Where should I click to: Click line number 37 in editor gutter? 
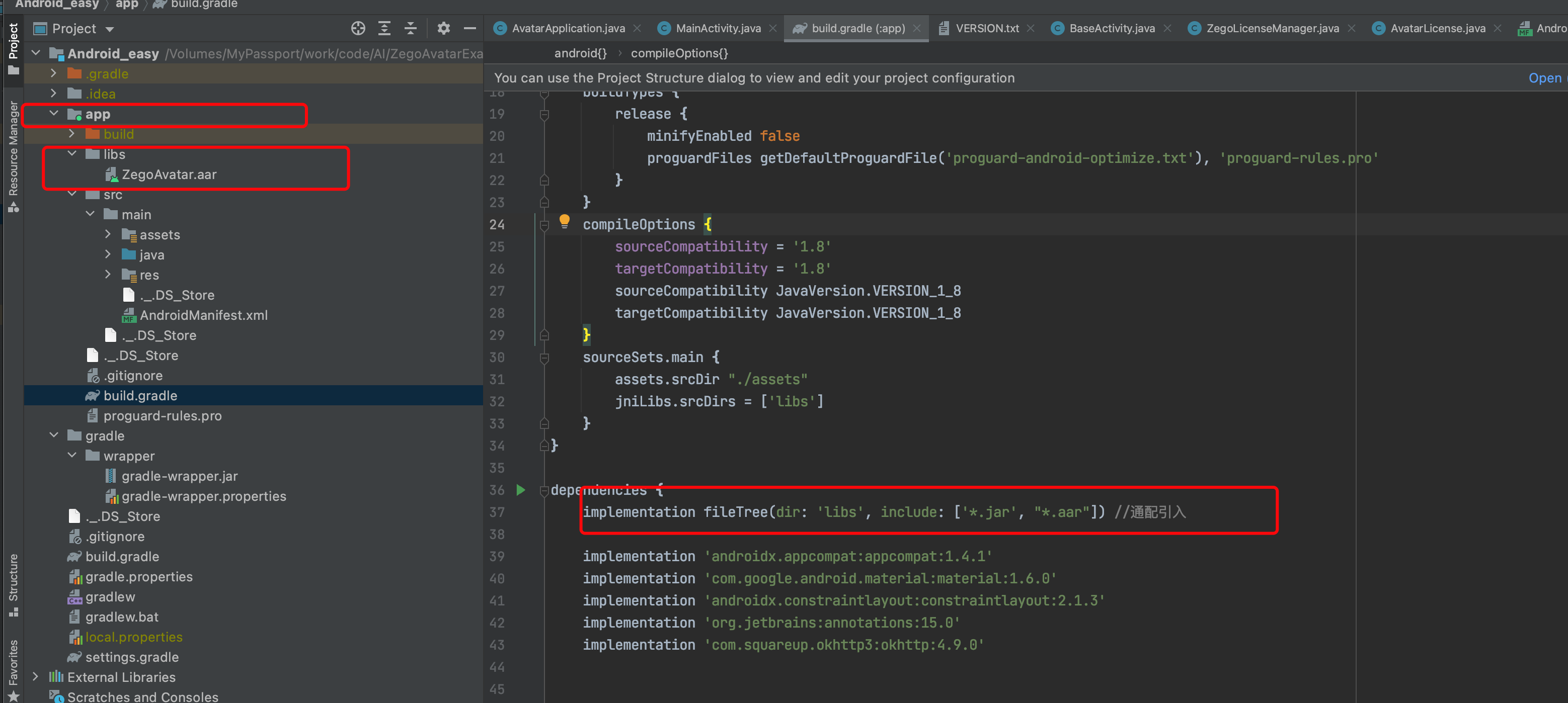tap(497, 512)
